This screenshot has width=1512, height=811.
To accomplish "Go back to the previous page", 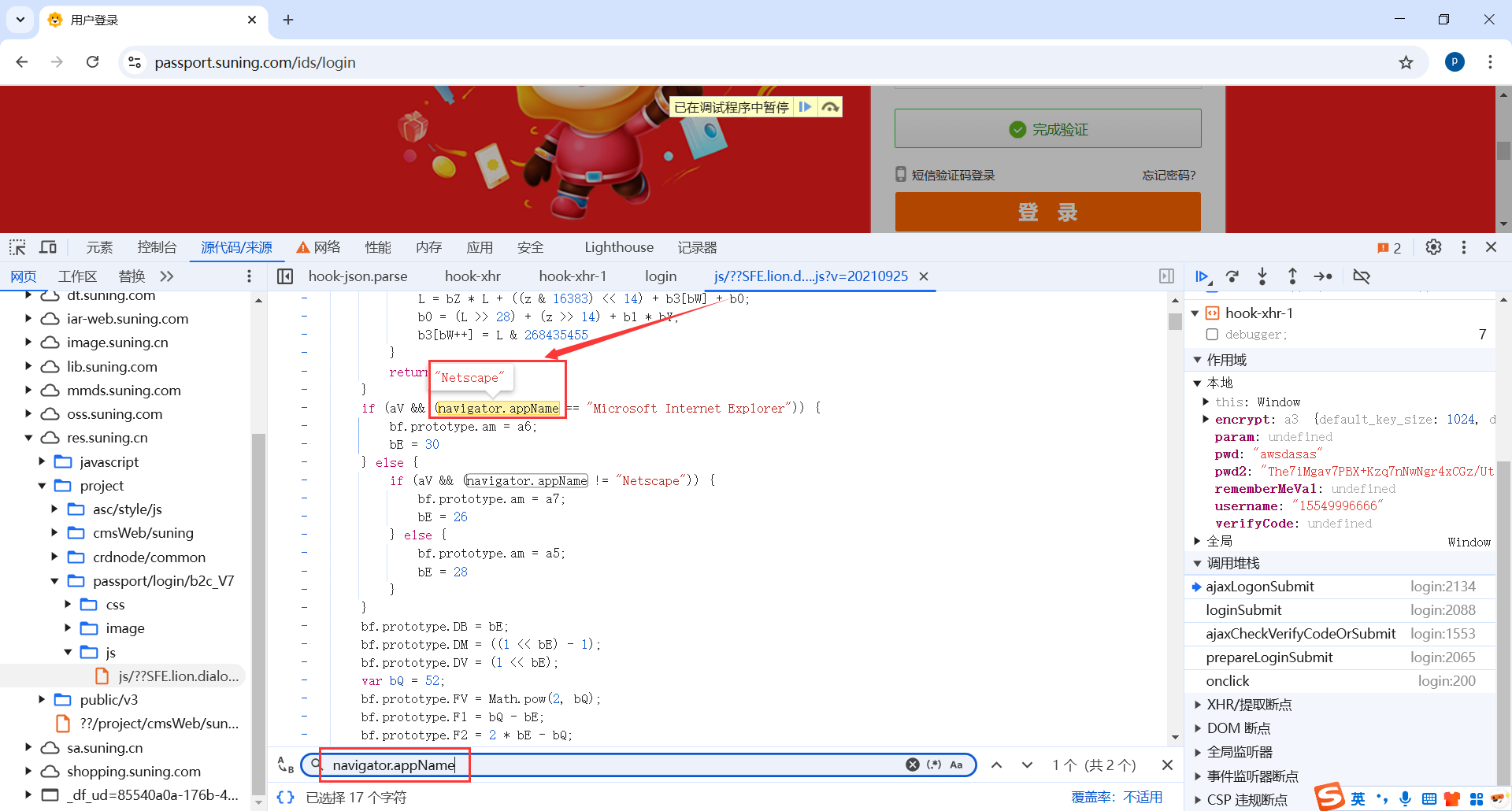I will [x=22, y=62].
